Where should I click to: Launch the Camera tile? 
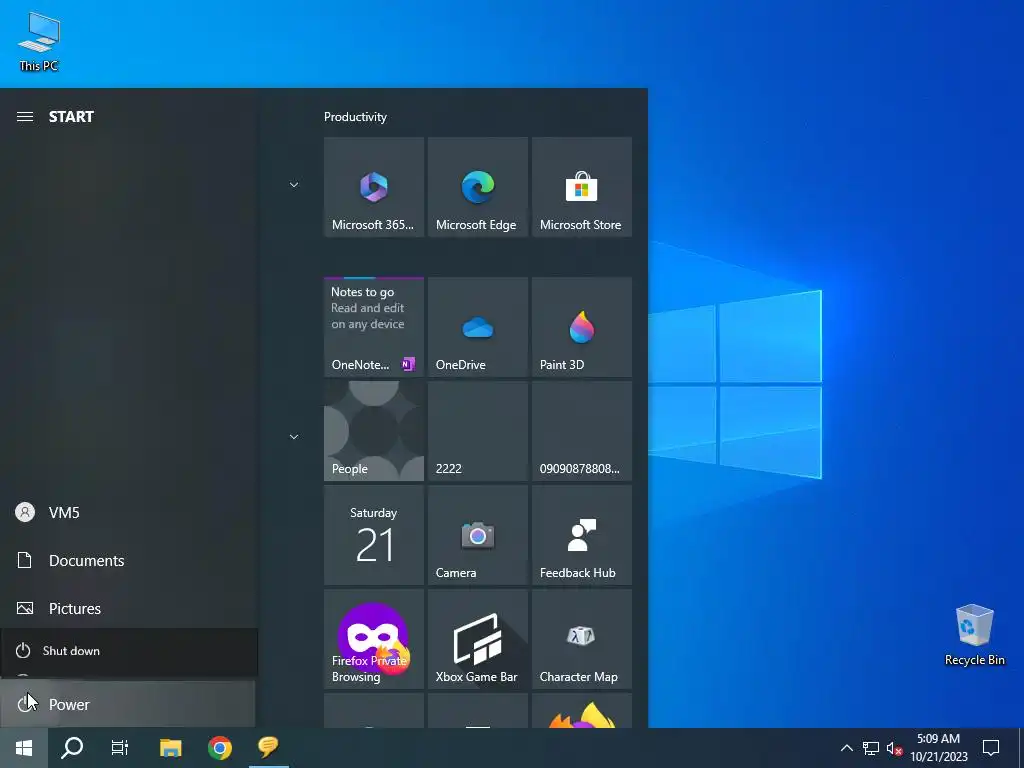[477, 535]
